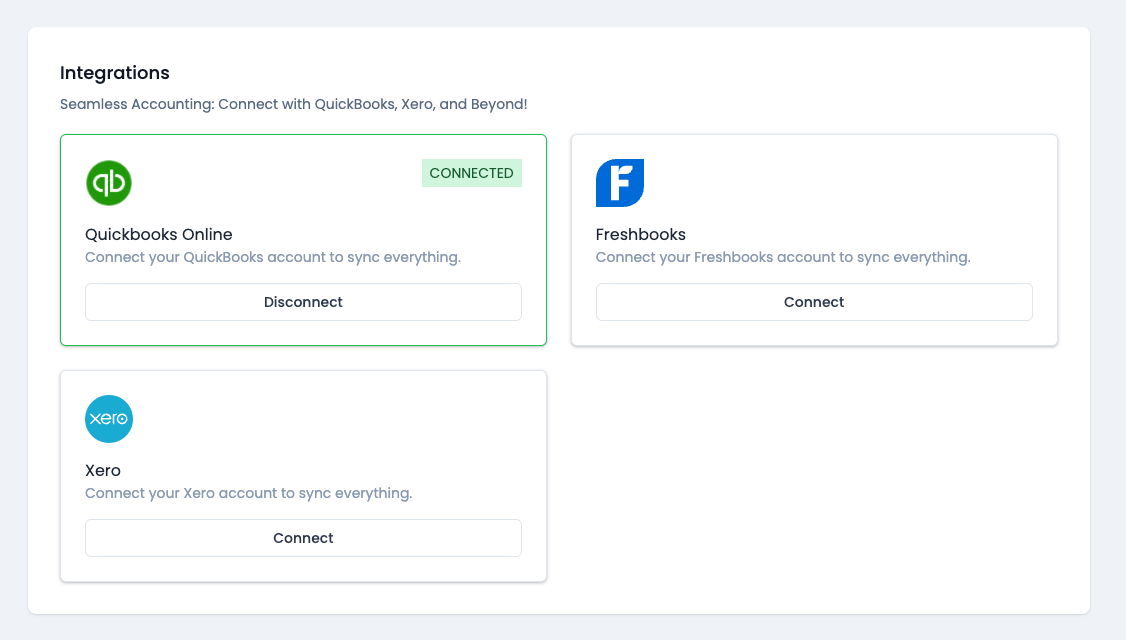
Task: Click the 'Integrations' heading
Action: coord(115,73)
